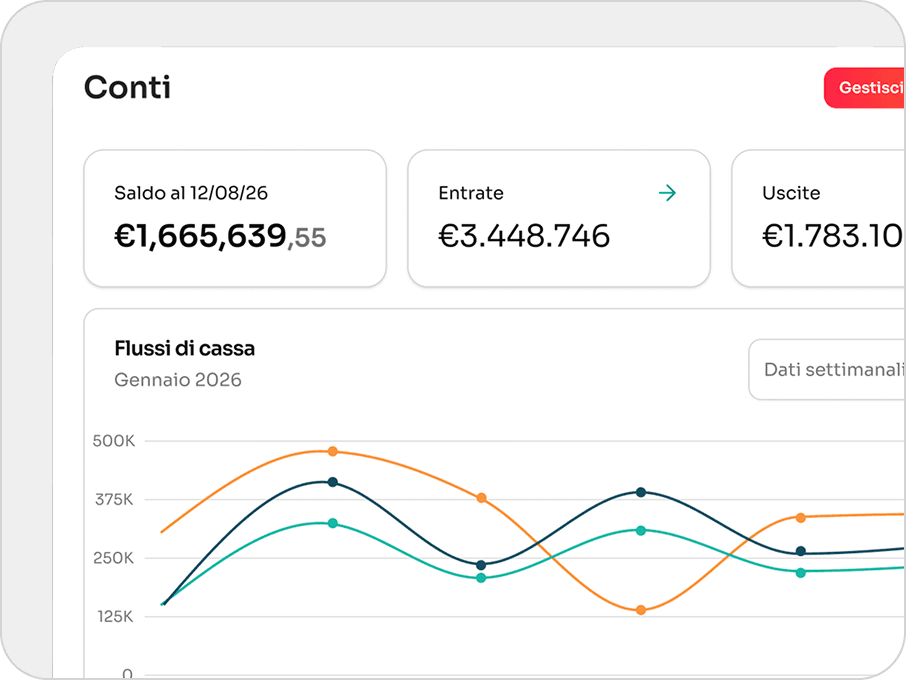Click the Uscite card

(x=819, y=218)
